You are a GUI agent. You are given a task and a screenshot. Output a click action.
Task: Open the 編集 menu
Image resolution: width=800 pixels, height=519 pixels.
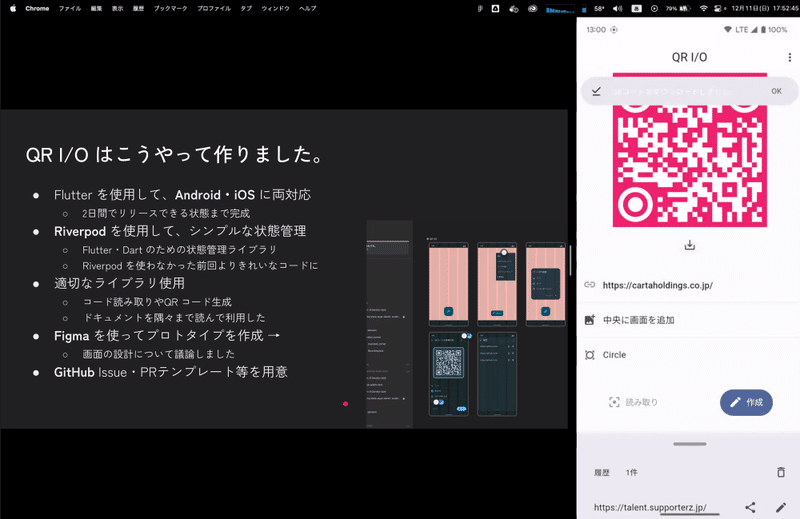pos(96,8)
